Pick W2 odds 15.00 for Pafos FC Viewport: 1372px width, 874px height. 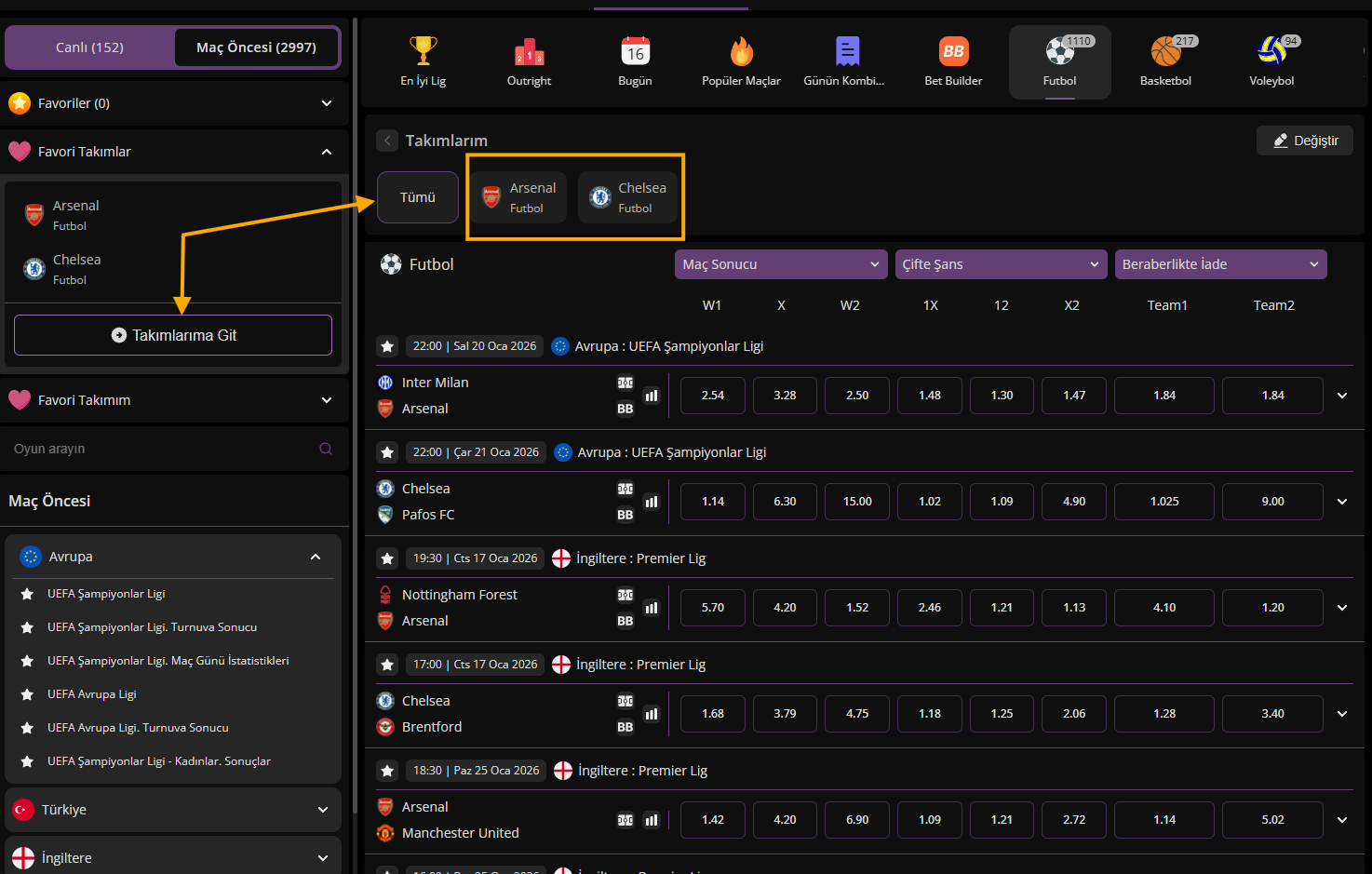(857, 502)
